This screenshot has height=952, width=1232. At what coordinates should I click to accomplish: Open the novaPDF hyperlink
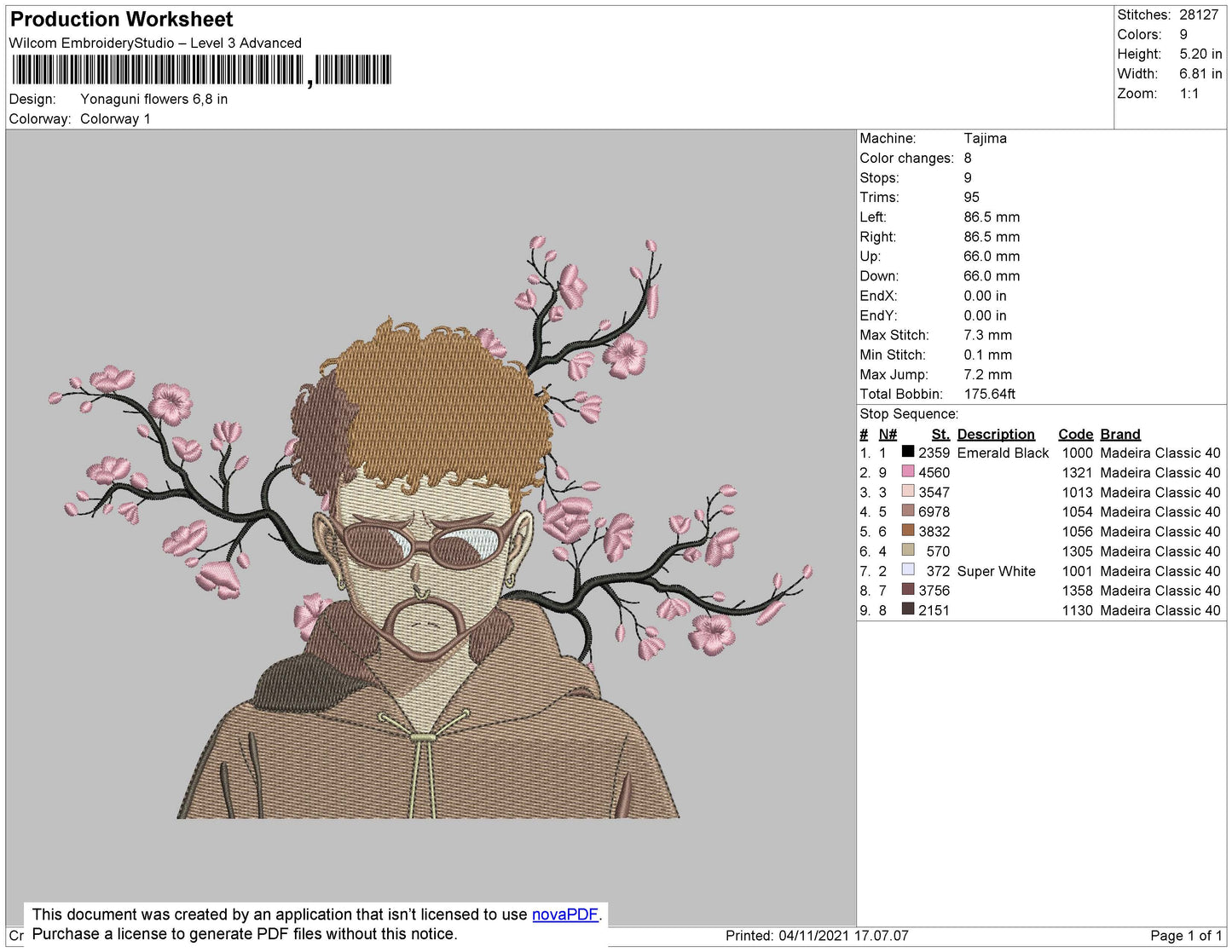click(x=565, y=914)
